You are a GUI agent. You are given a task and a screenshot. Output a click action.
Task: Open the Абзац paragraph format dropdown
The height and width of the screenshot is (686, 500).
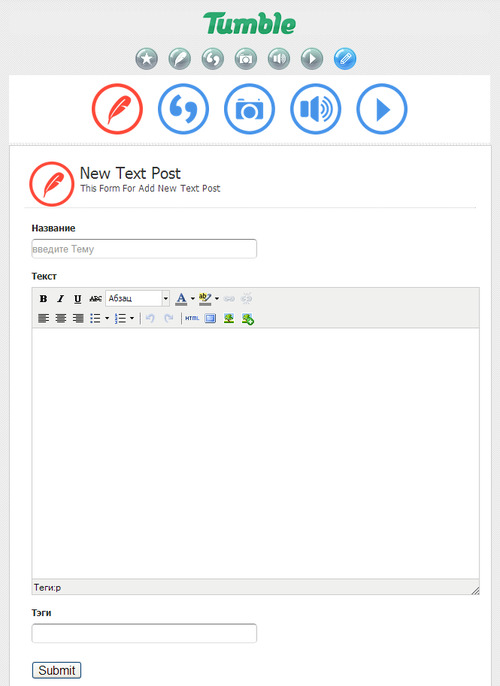(137, 298)
